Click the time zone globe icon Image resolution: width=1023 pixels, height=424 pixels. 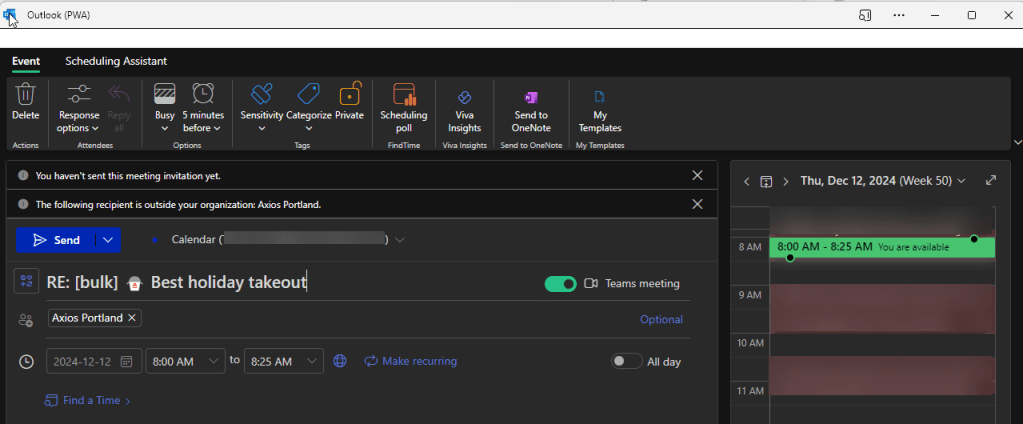pyautogui.click(x=340, y=361)
